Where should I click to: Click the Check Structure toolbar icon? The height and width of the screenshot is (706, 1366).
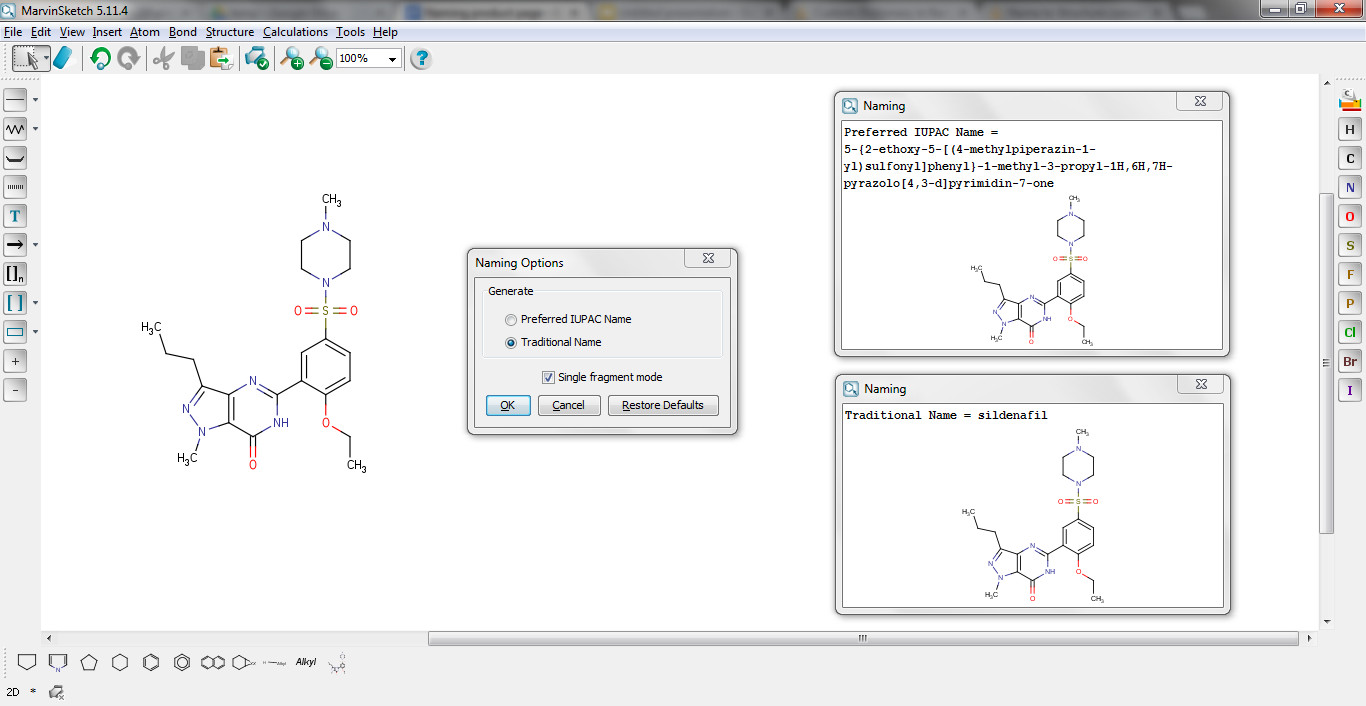click(x=256, y=58)
